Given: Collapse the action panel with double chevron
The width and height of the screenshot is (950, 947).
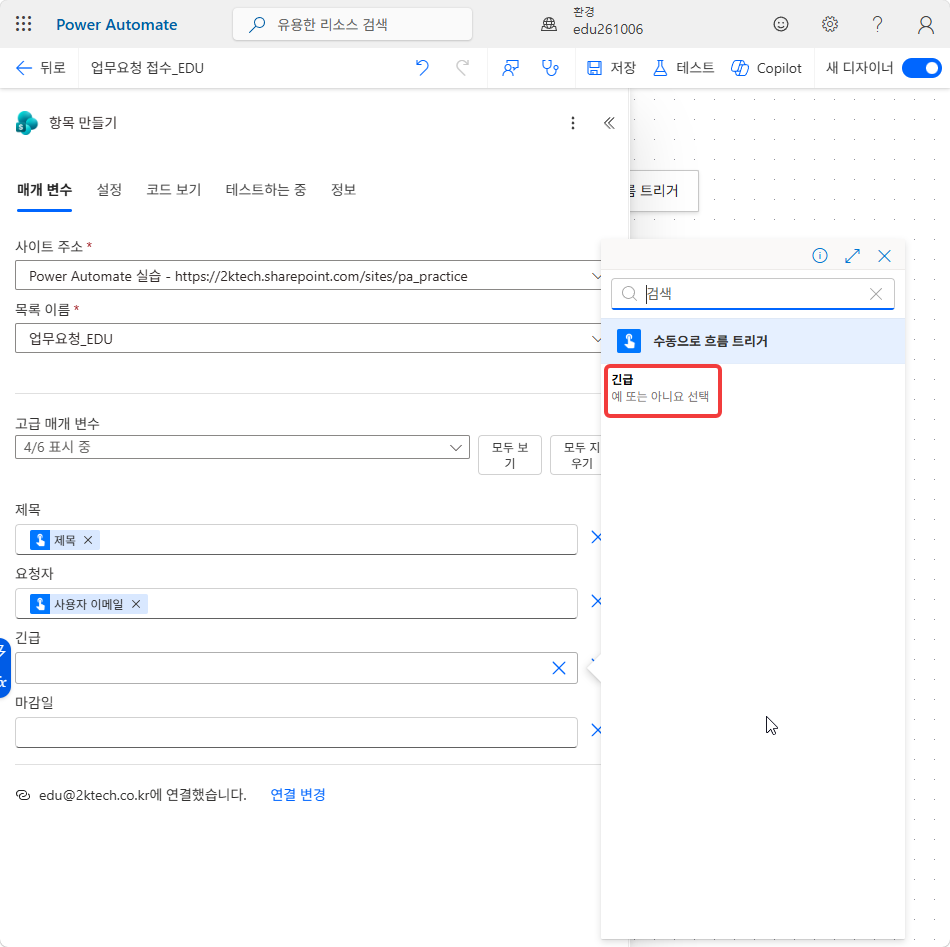Looking at the screenshot, I should [x=609, y=123].
